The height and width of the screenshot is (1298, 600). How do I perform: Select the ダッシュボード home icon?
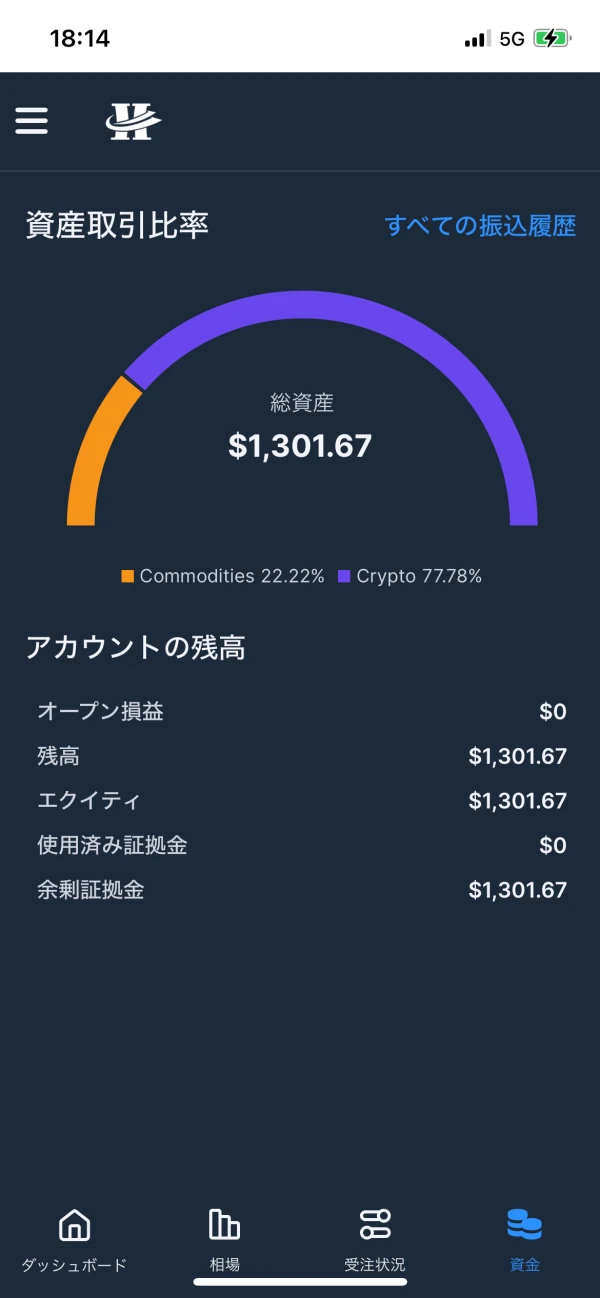pyautogui.click(x=73, y=1224)
